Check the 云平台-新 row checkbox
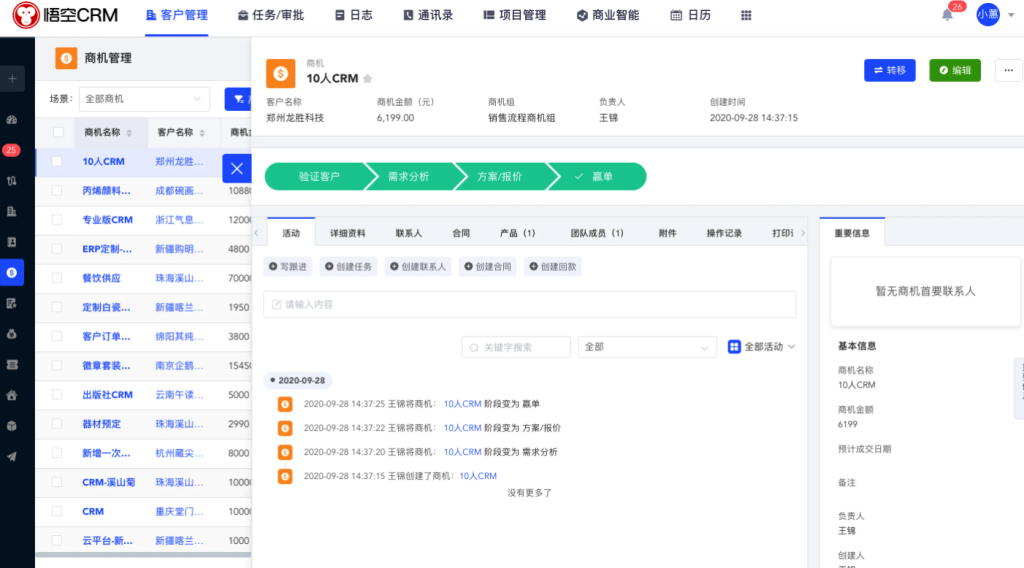 pyautogui.click(x=57, y=541)
